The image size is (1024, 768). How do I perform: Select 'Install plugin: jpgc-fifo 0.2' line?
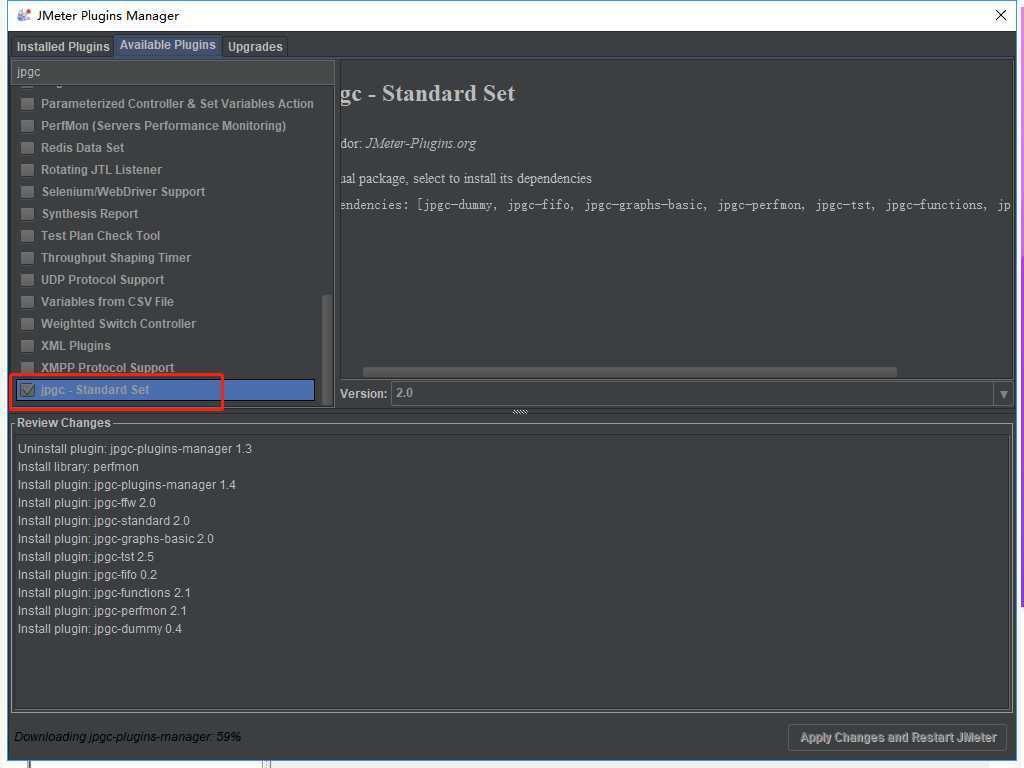(88, 575)
